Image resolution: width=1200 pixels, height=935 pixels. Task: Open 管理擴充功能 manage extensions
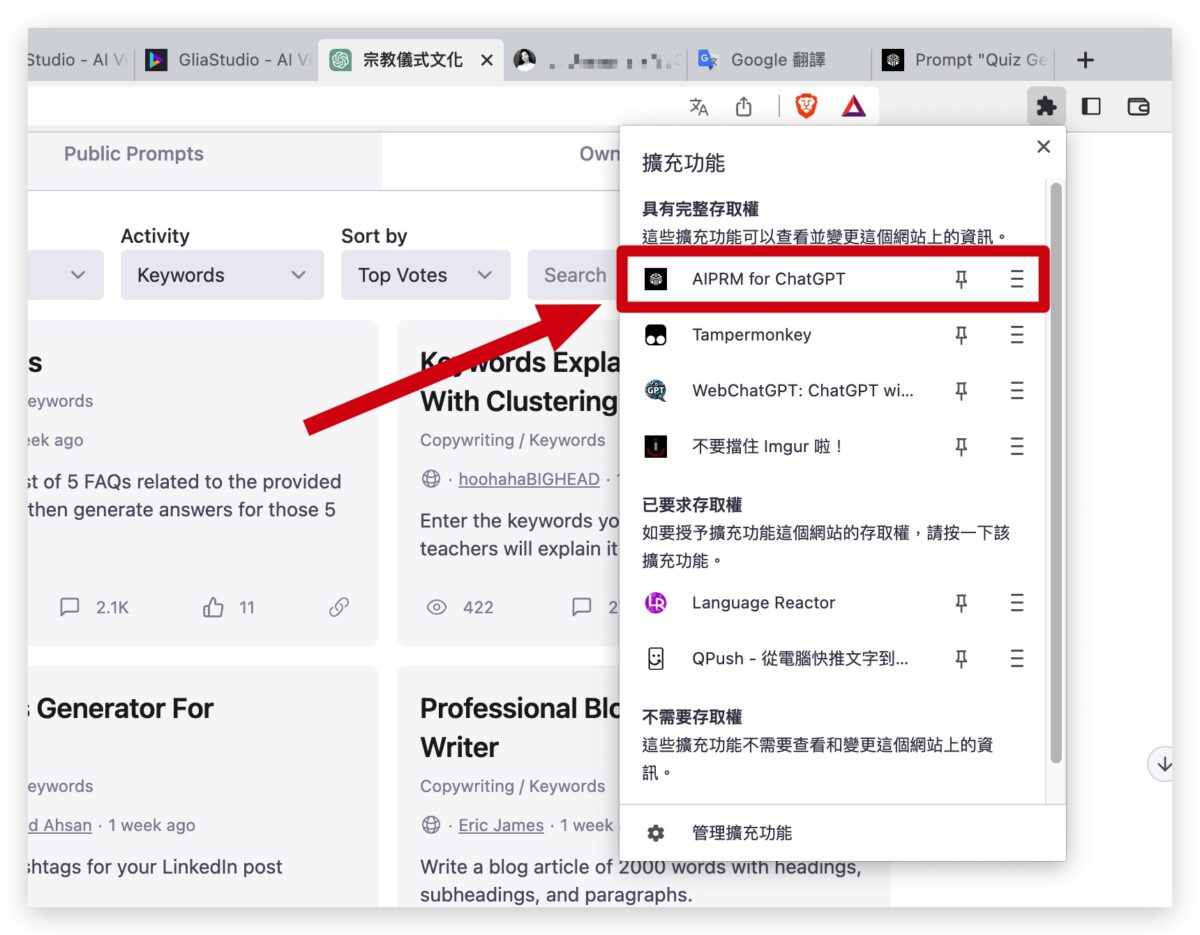742,833
